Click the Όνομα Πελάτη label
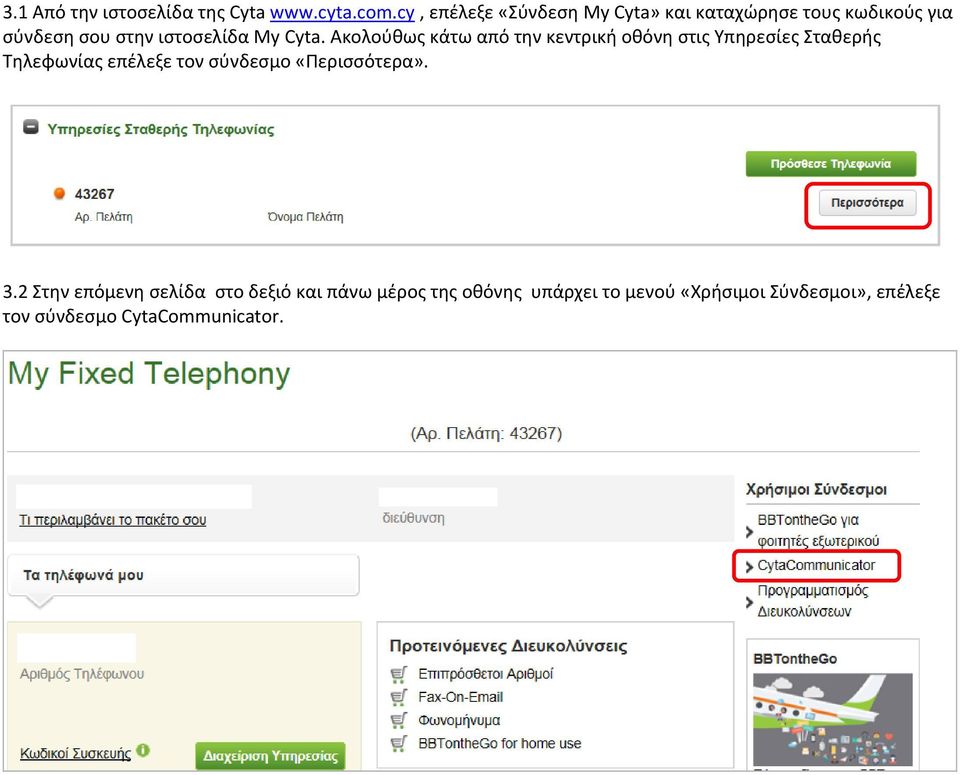The image size is (960, 775). click(x=305, y=217)
